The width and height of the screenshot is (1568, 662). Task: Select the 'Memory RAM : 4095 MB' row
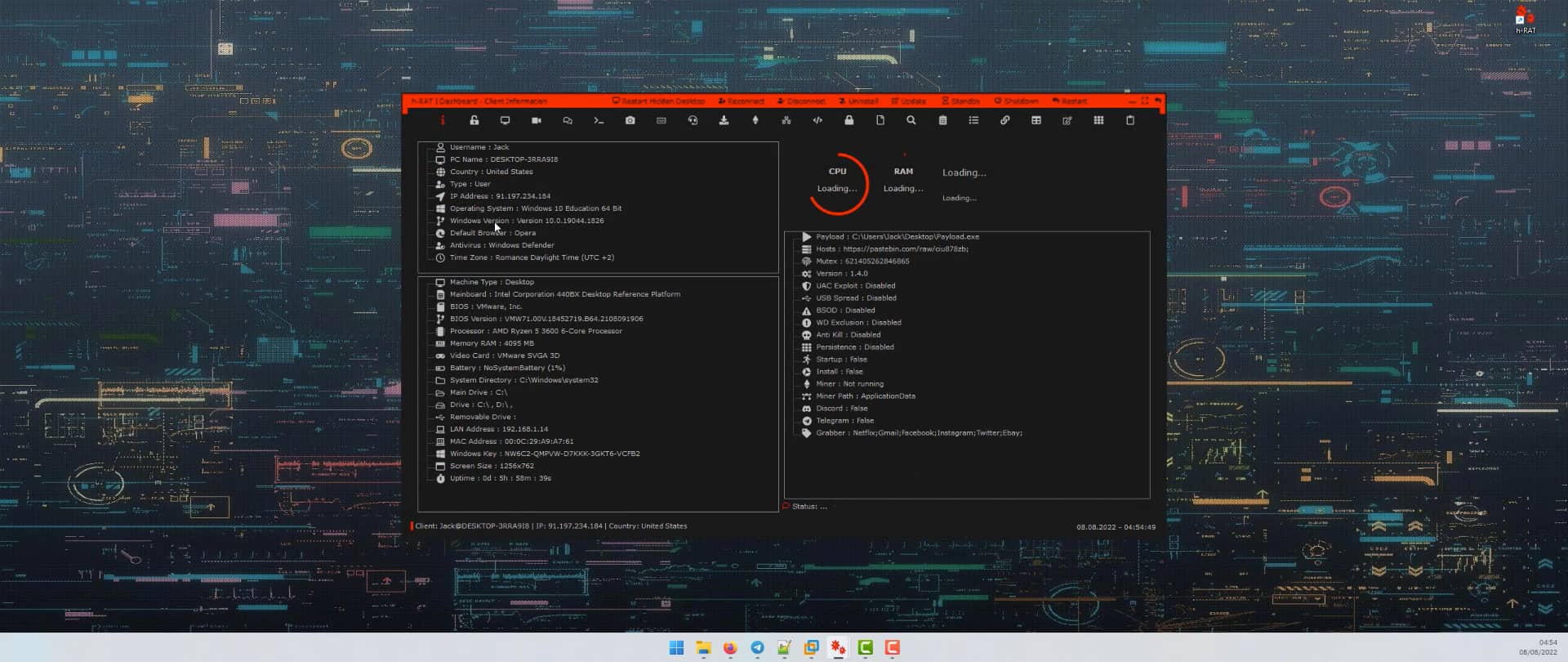coord(484,343)
